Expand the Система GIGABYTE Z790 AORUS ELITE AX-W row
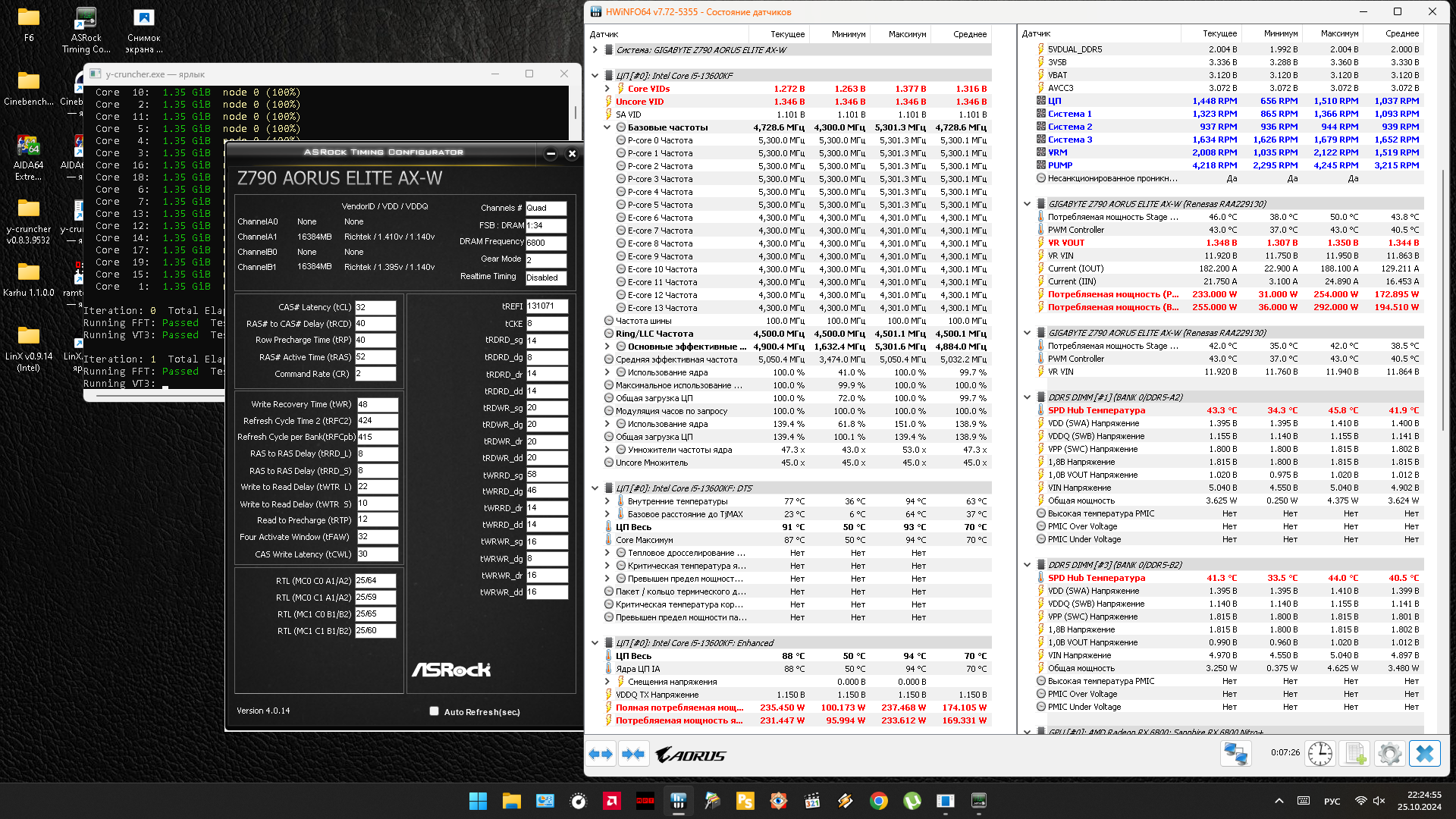 [595, 50]
